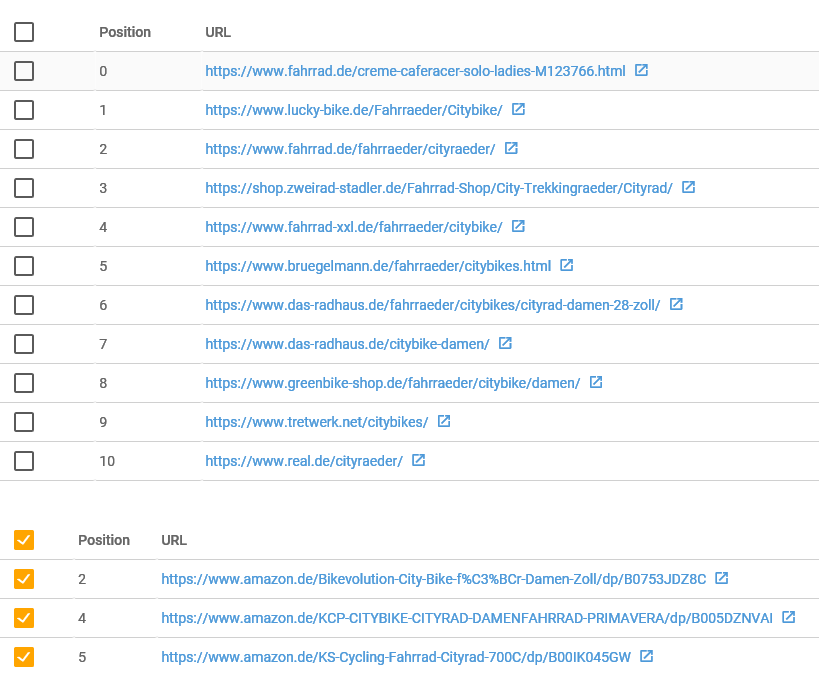Open the shop.zweirad-stadler.de Cityrad link
819x674 pixels.
click(439, 188)
